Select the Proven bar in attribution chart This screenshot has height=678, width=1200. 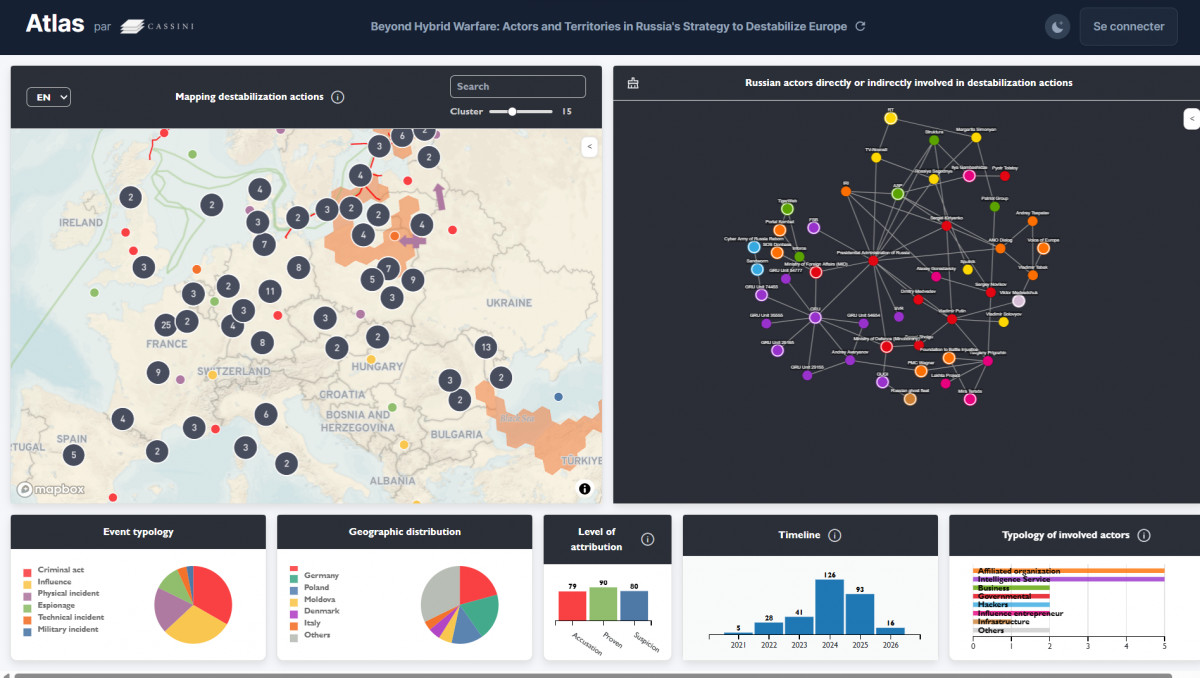coord(603,603)
